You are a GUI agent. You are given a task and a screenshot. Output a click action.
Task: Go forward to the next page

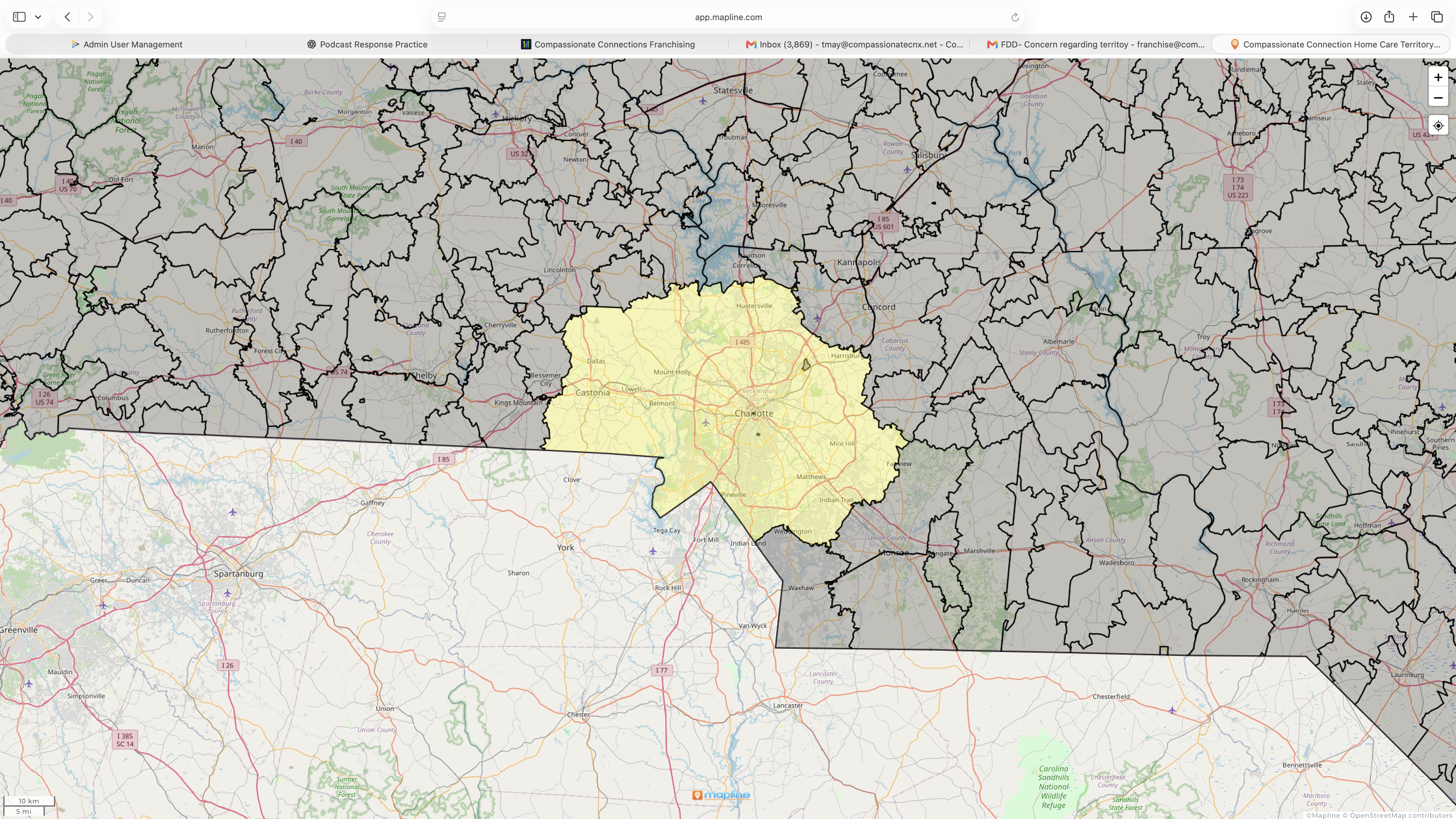(x=90, y=17)
